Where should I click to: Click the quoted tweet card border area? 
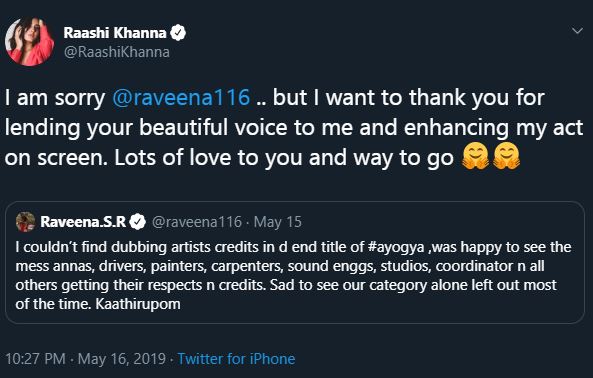click(295, 262)
